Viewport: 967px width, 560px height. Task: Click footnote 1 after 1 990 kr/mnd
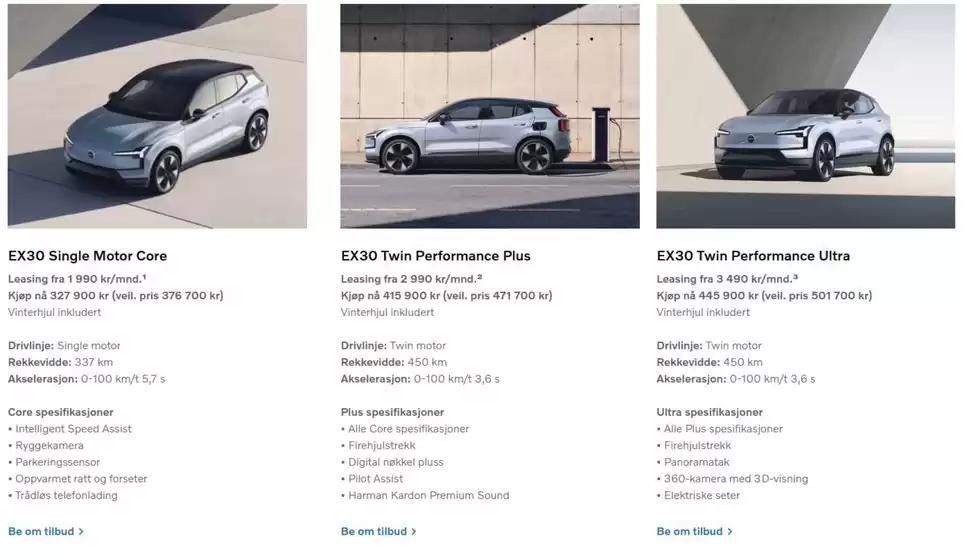coord(144,277)
